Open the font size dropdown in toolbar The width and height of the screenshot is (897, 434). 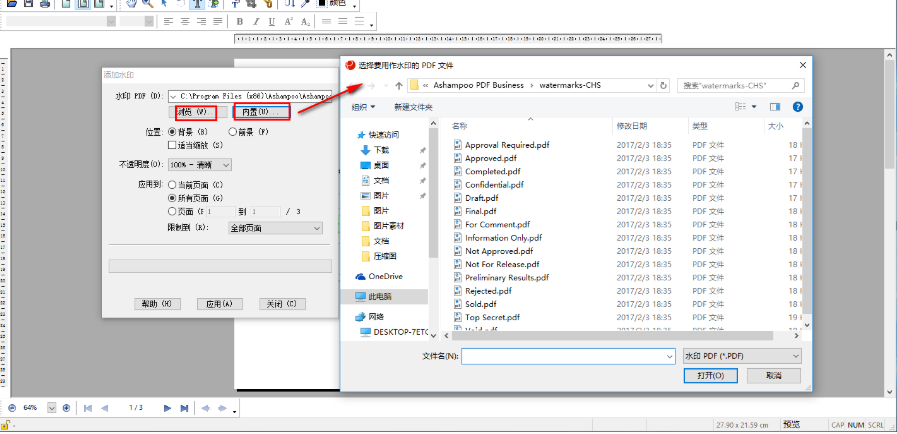[x=149, y=21]
